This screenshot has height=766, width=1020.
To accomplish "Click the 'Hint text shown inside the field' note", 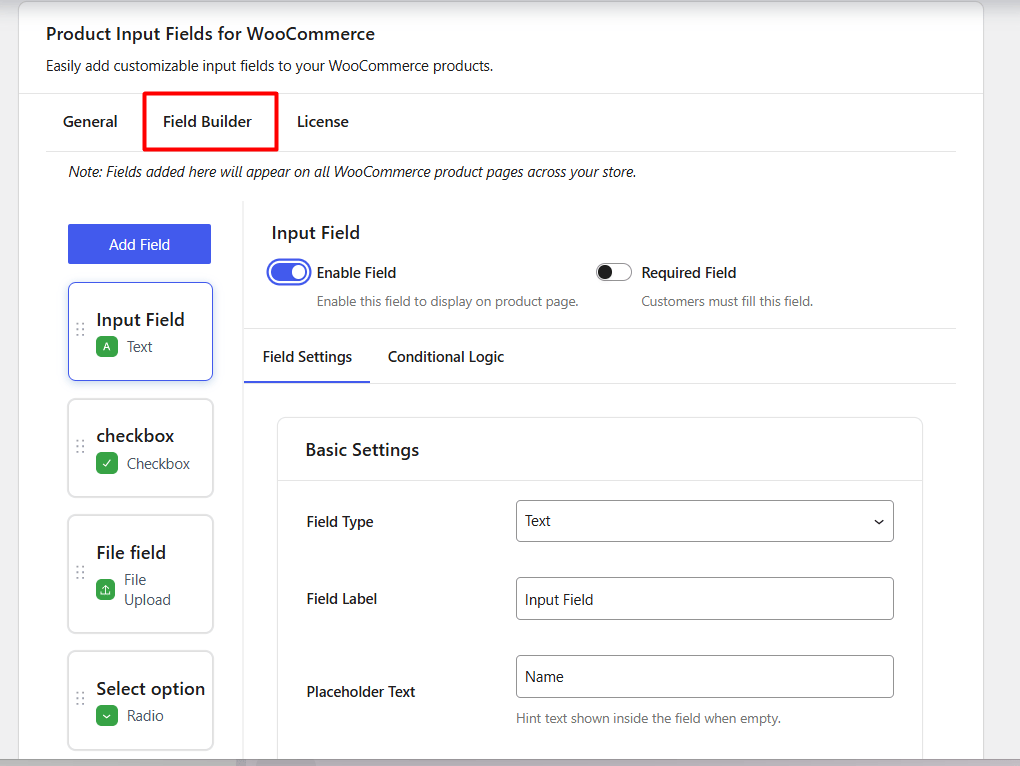I will point(648,719).
